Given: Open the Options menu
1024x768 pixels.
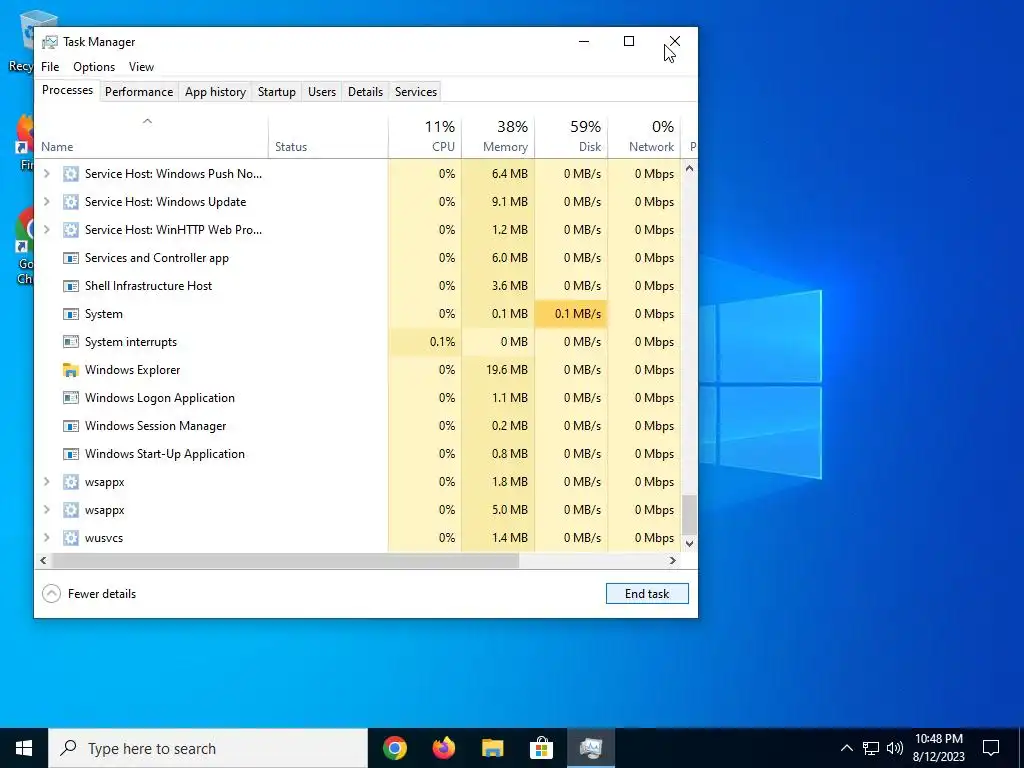Looking at the screenshot, I should (94, 67).
